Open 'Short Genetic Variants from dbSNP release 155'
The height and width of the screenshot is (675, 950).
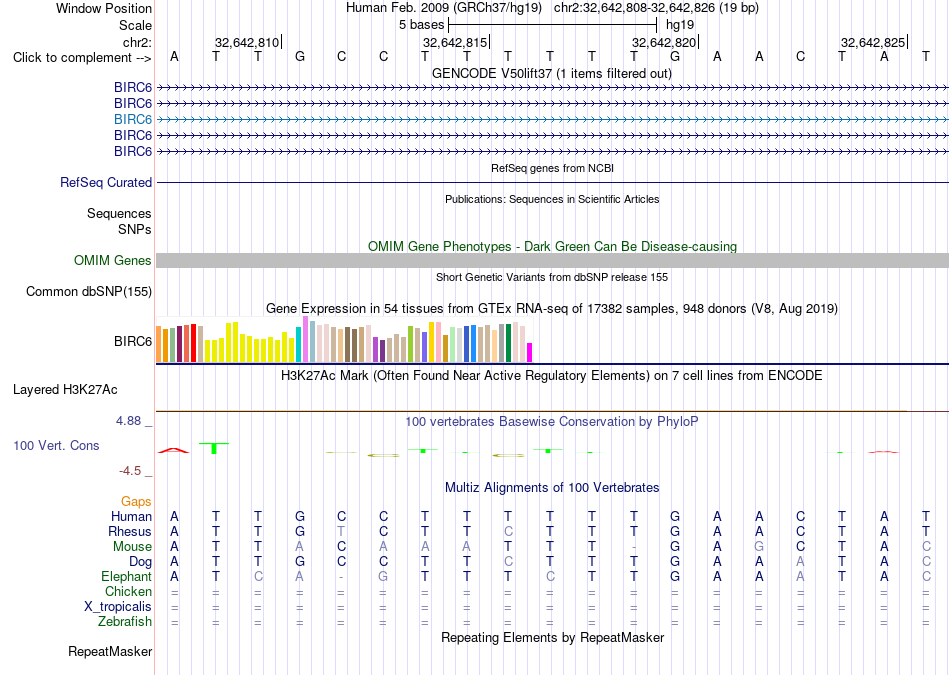pyautogui.click(x=552, y=277)
